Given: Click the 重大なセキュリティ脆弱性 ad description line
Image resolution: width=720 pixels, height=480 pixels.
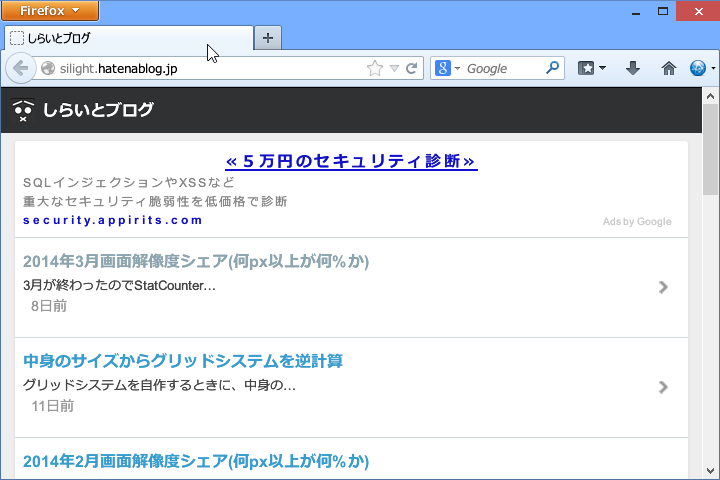Looking at the screenshot, I should (x=155, y=202).
